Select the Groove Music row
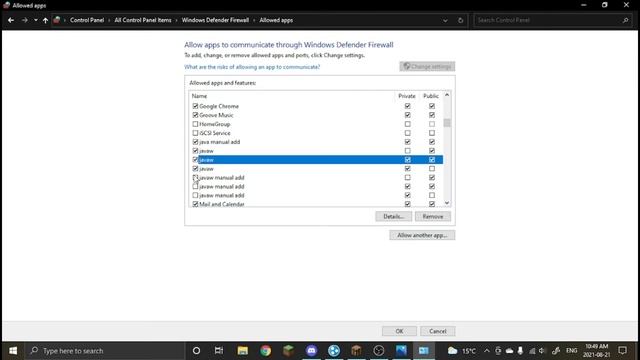The width and height of the screenshot is (640, 360). (317, 115)
